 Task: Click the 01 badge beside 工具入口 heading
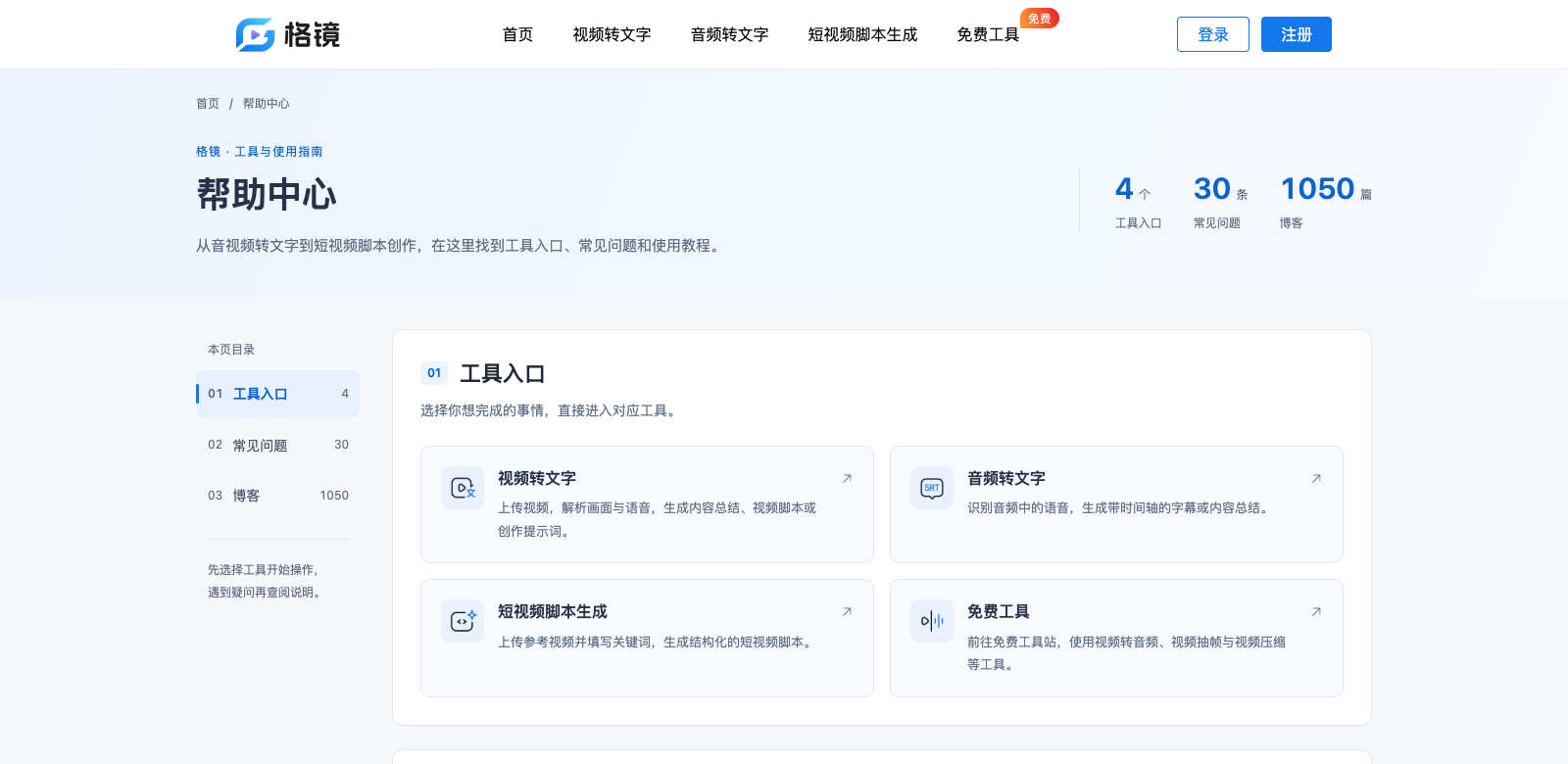434,373
